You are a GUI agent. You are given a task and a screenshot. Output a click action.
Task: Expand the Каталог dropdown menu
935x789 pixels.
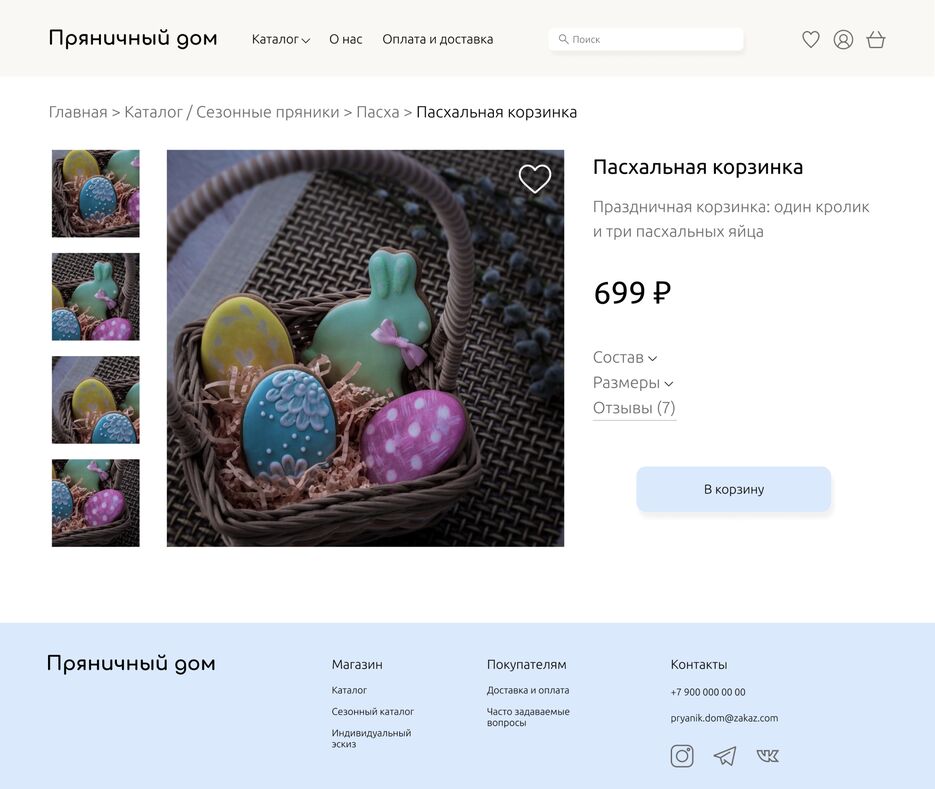point(281,39)
